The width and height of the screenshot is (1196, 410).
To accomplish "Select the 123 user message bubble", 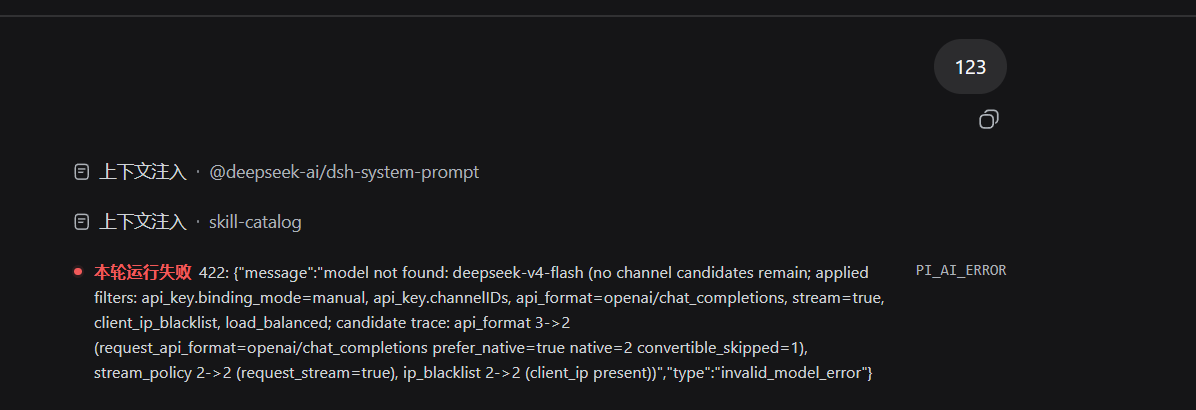I will [970, 67].
